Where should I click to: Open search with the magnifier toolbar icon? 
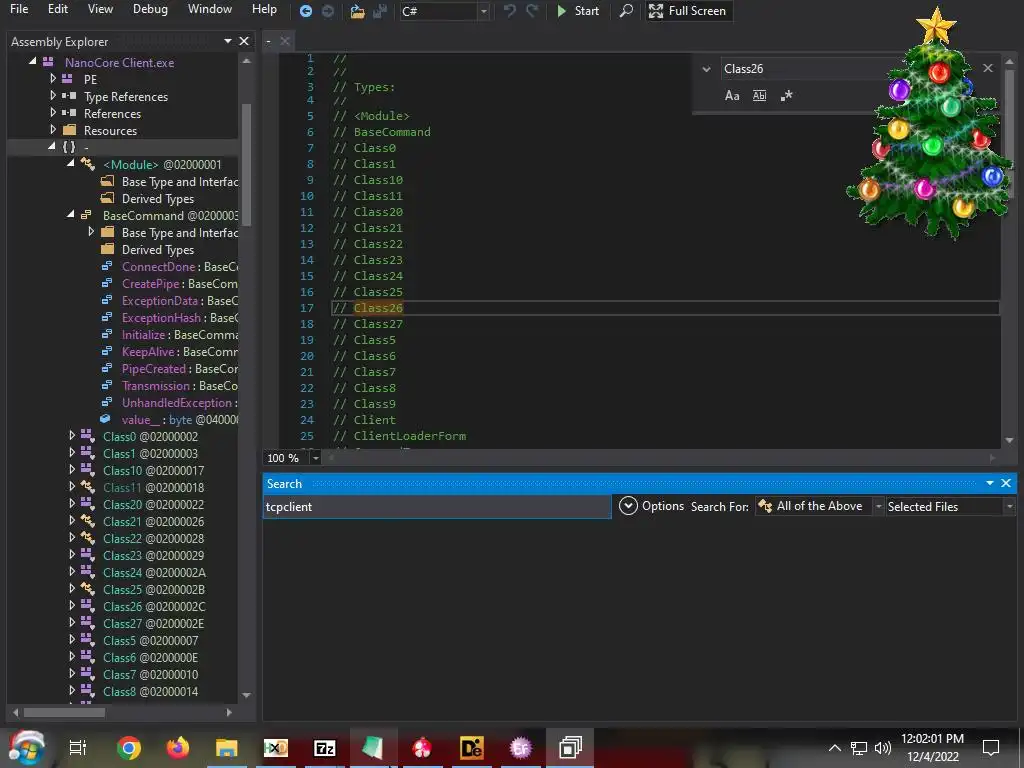point(626,11)
